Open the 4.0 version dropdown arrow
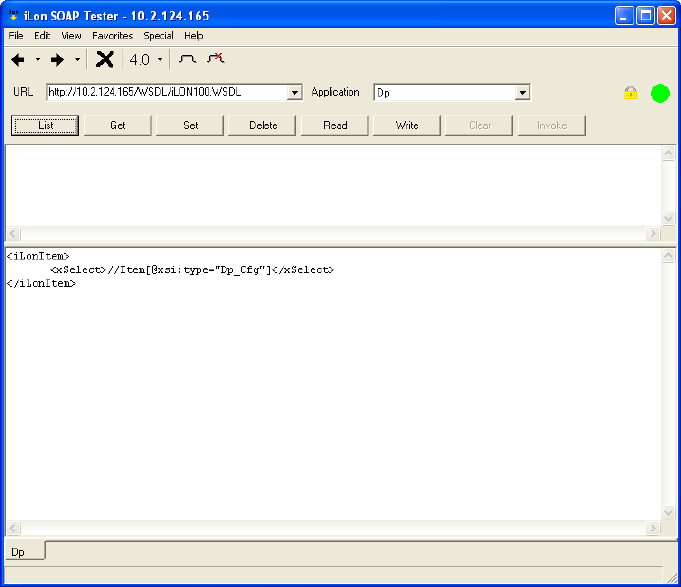 [x=160, y=59]
